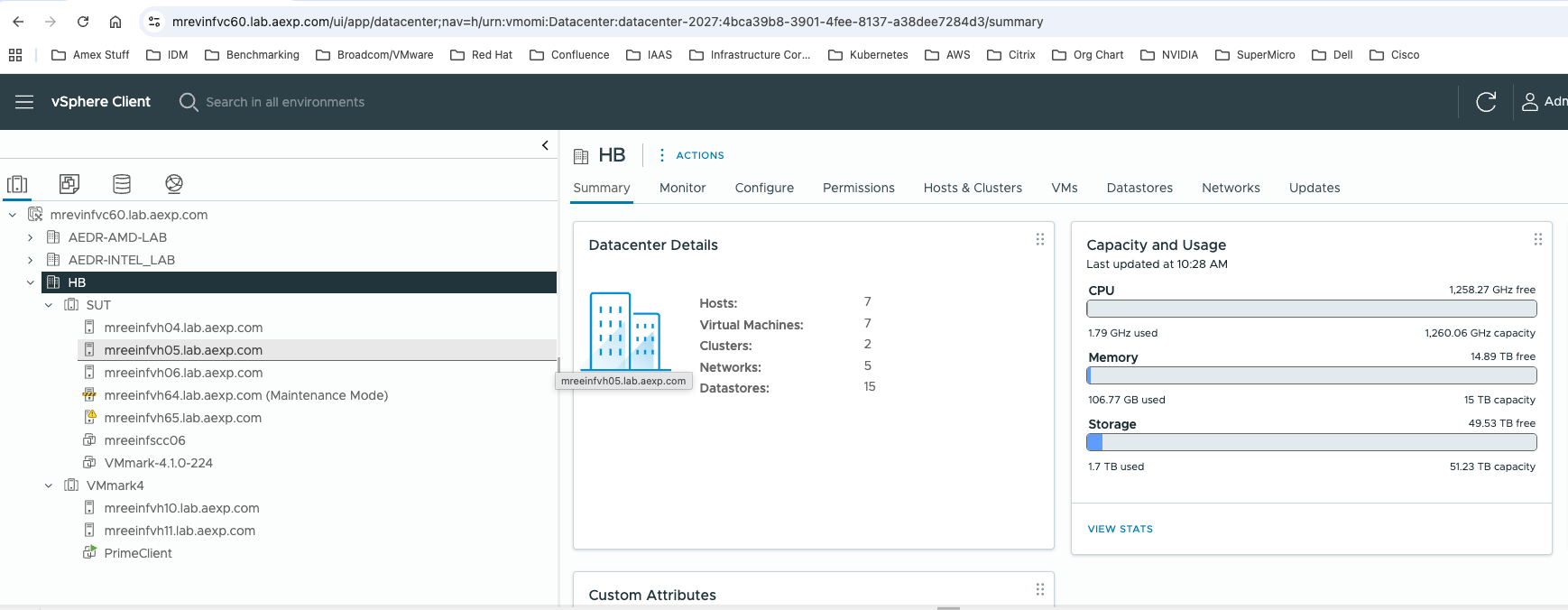Switch to VMs and Templates inventory view
Image resolution: width=1568 pixels, height=610 pixels.
[69, 184]
